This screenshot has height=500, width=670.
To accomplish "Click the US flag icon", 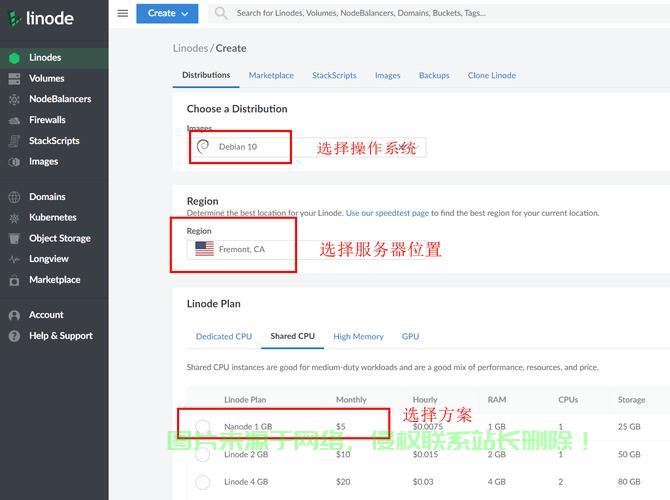I will click(204, 249).
